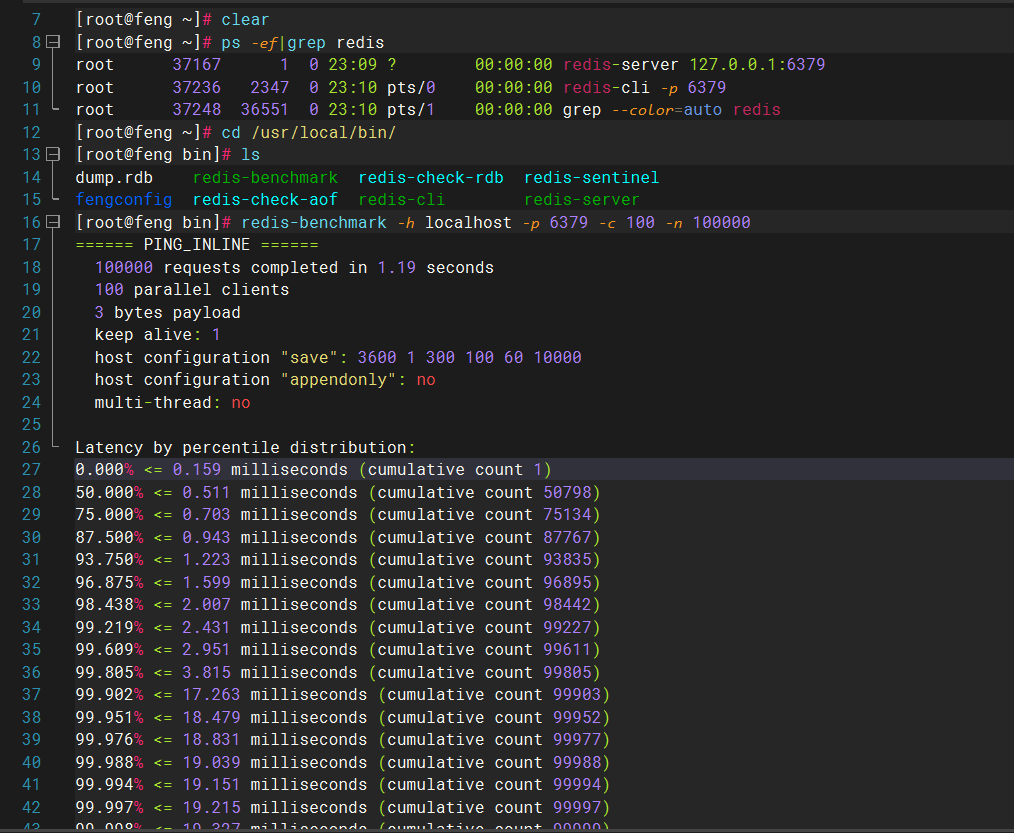Click the '127.0.0.1:6379' address text

[757, 65]
